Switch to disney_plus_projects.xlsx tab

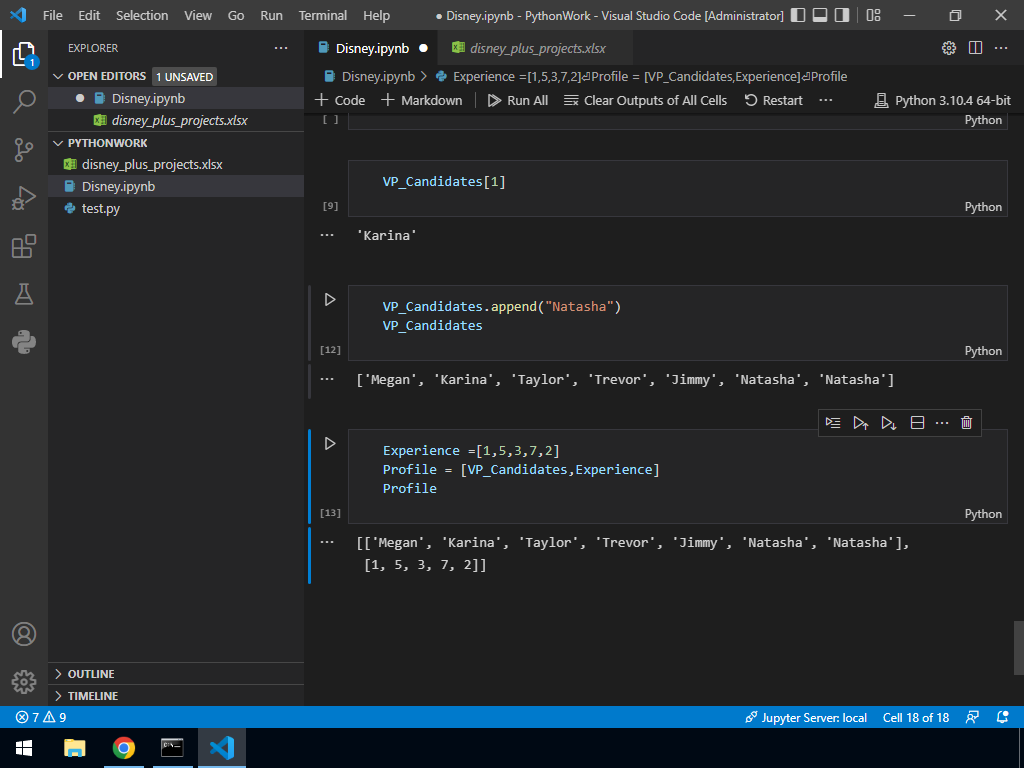(x=536, y=48)
